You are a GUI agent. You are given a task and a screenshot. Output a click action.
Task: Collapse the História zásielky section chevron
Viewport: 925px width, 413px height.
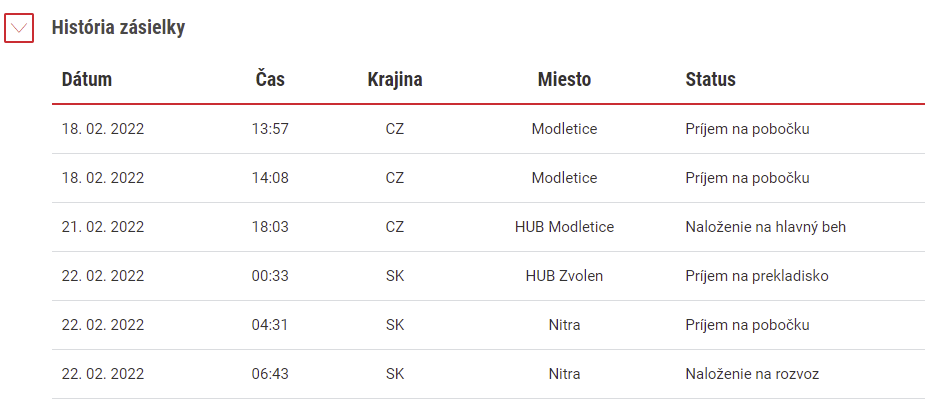[19, 28]
